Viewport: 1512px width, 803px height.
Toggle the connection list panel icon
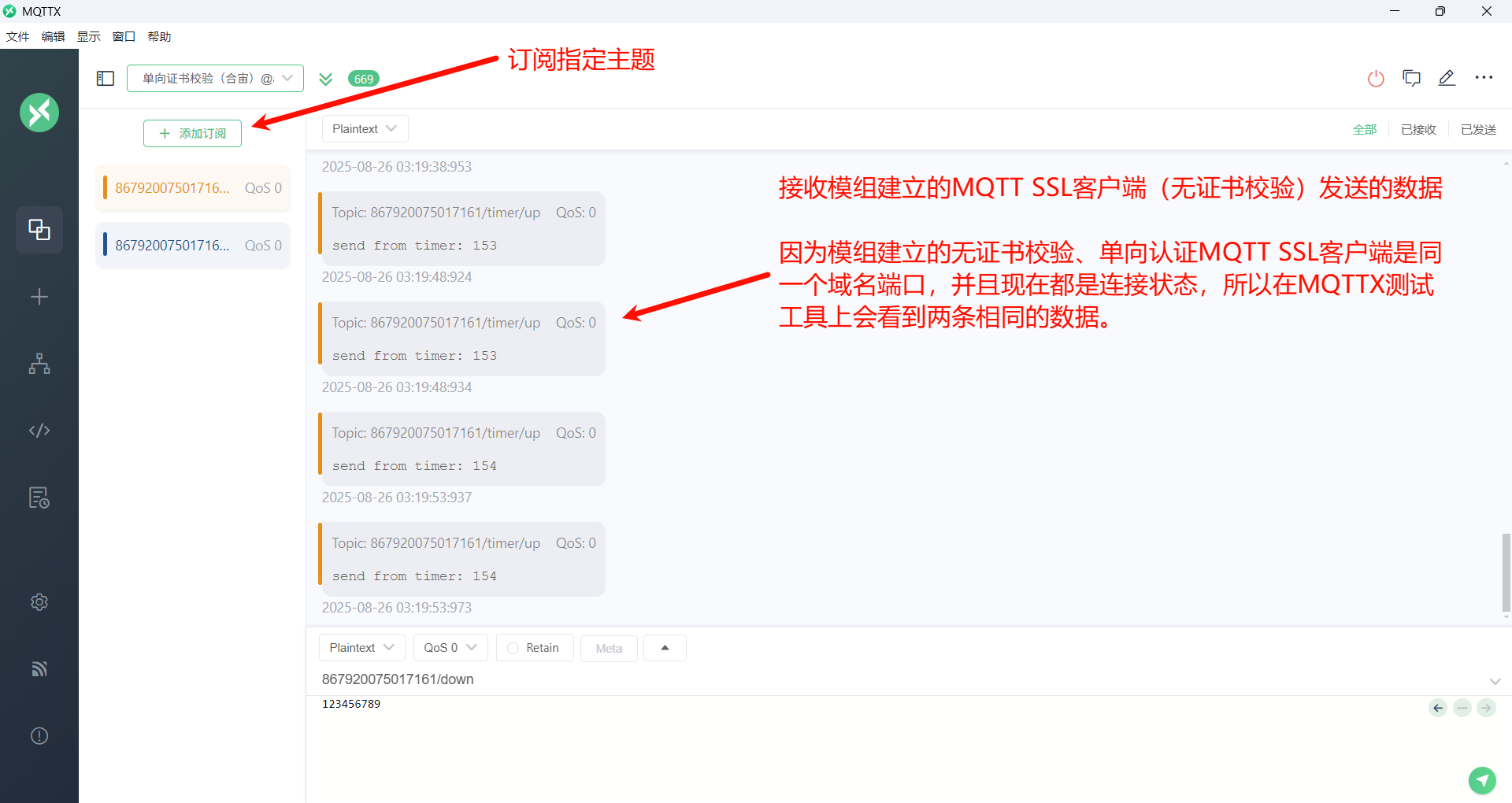pyautogui.click(x=106, y=79)
